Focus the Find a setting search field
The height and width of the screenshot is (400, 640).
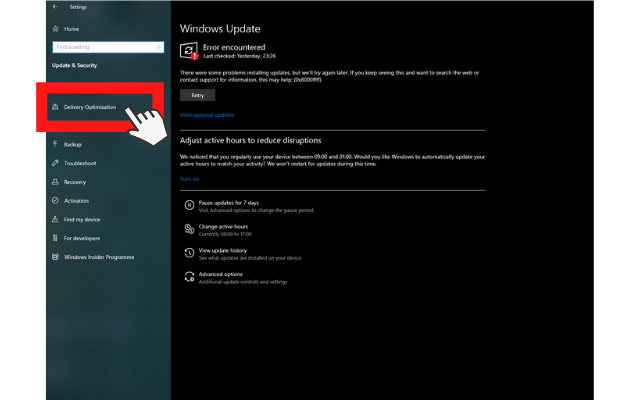tap(108, 47)
